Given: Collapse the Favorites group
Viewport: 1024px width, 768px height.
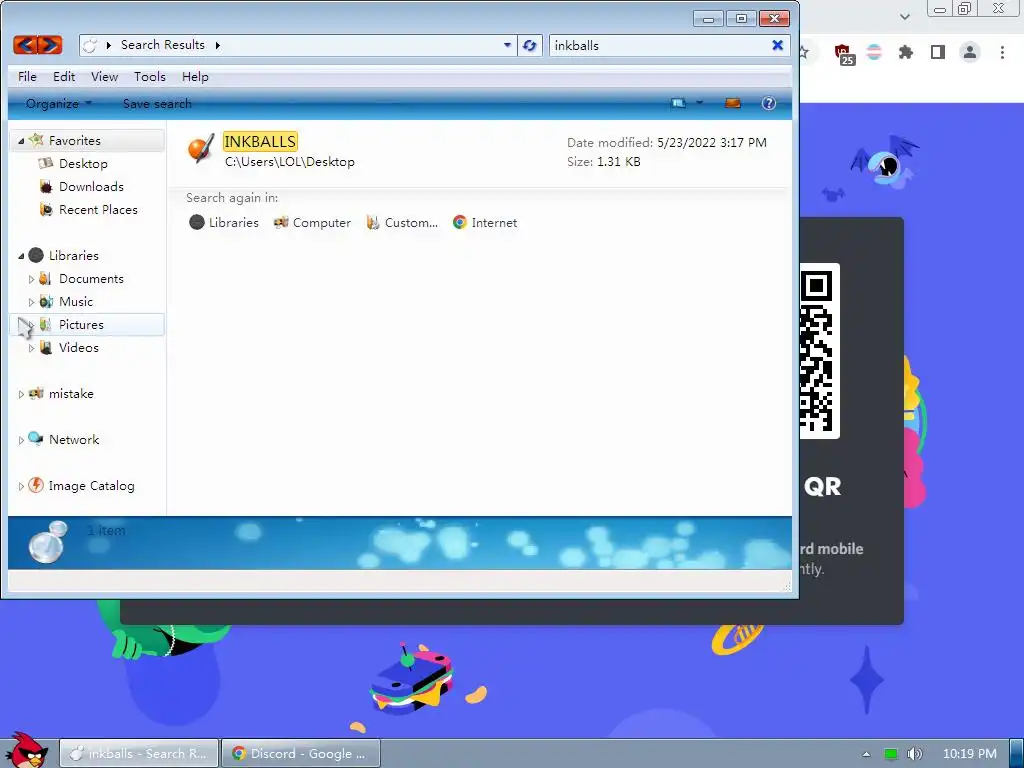Looking at the screenshot, I should (21, 141).
